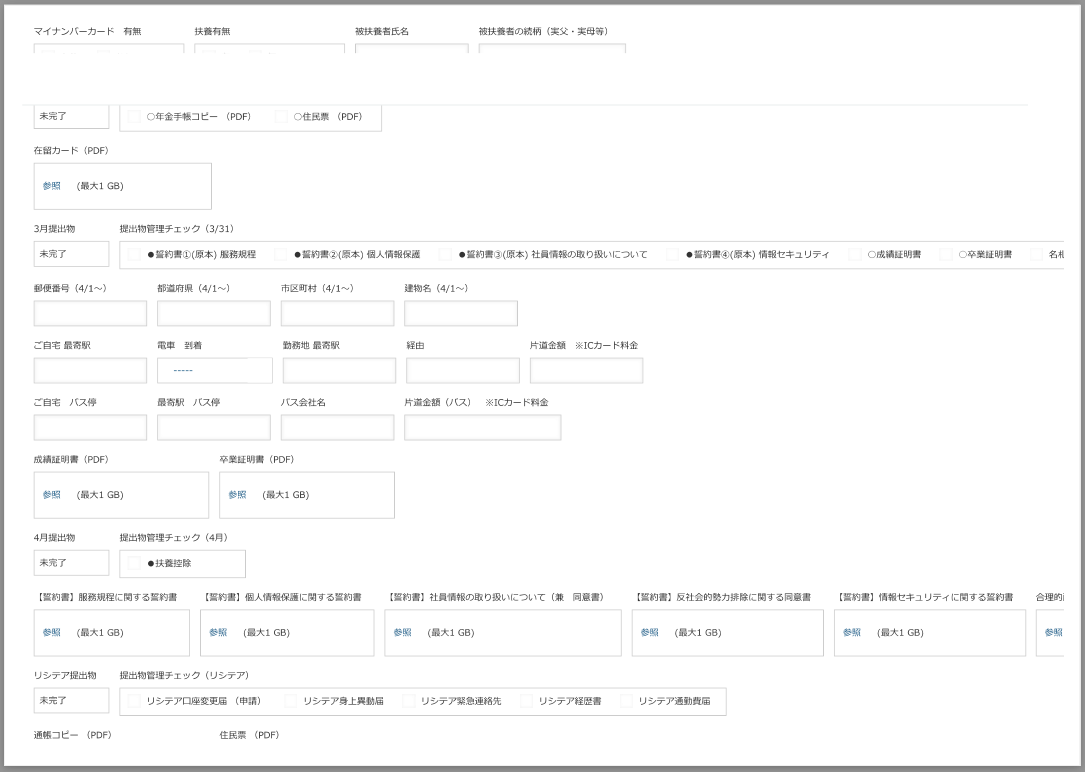Click the 経由 input field

coord(463,370)
